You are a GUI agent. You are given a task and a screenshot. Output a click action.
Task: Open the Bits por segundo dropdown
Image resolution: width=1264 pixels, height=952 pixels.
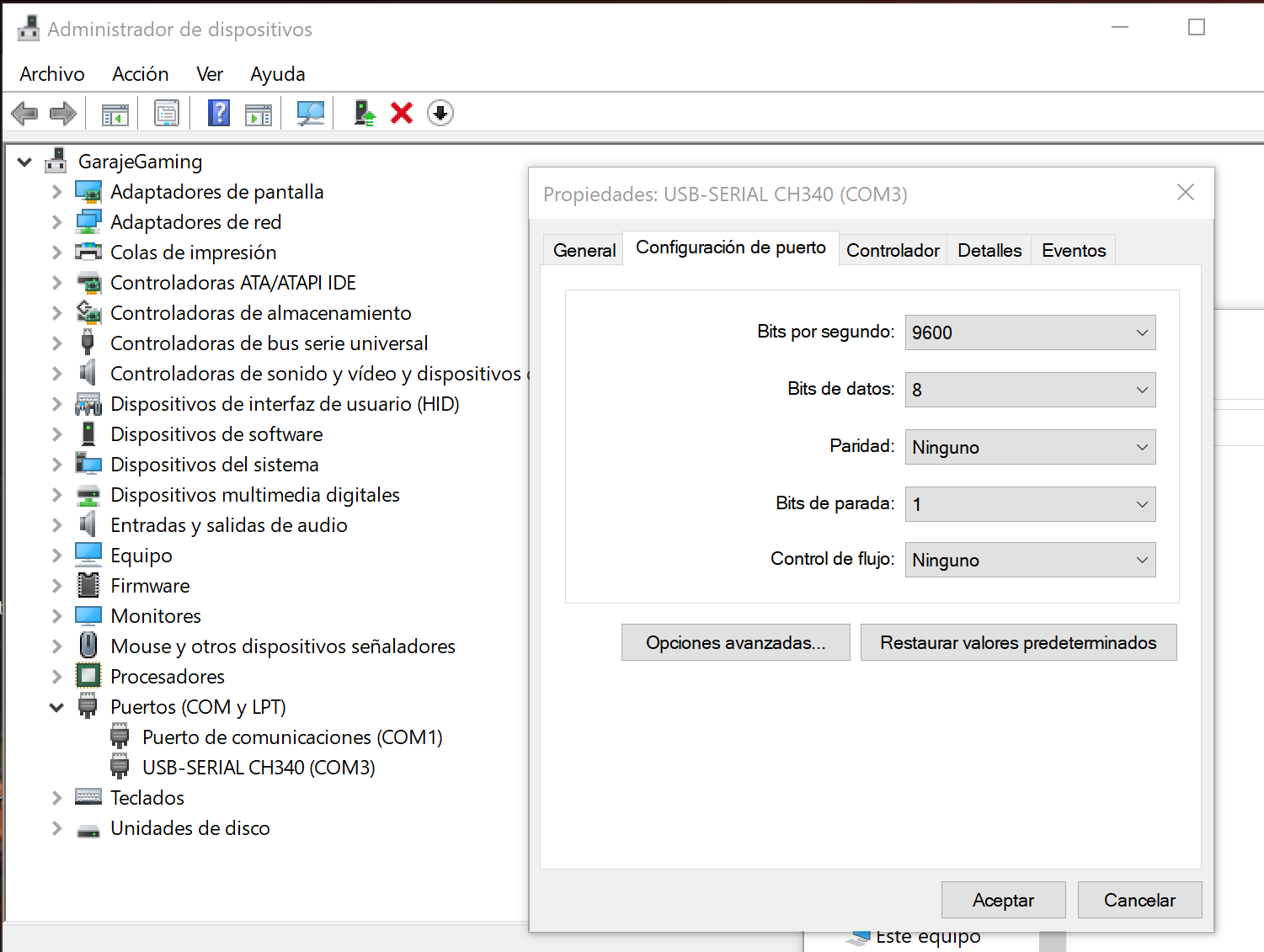[1029, 332]
